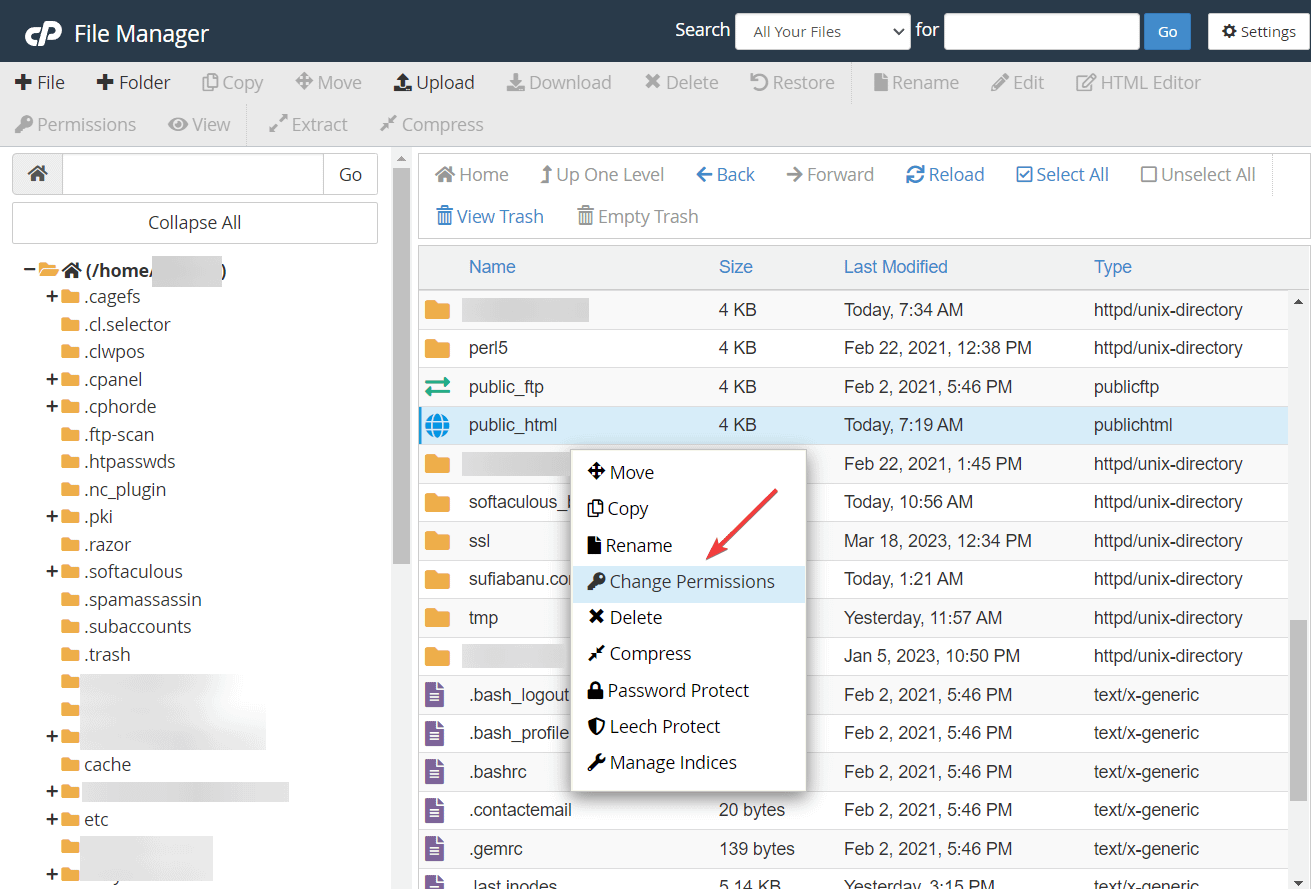Image resolution: width=1311 pixels, height=889 pixels.
Task: Deselect the highlighted public_html row
Action: (512, 424)
